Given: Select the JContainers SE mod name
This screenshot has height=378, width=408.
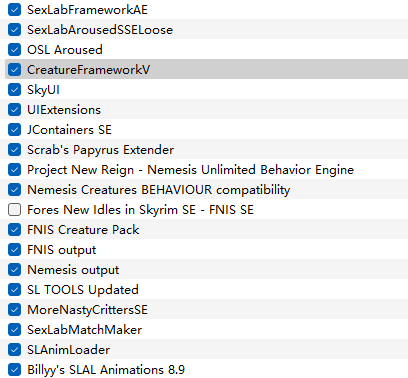Looking at the screenshot, I should [x=69, y=130].
